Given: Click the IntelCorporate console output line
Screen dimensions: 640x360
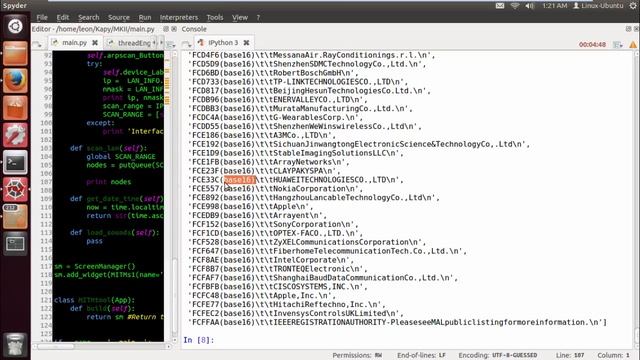Looking at the screenshot, I should [x=271, y=260].
